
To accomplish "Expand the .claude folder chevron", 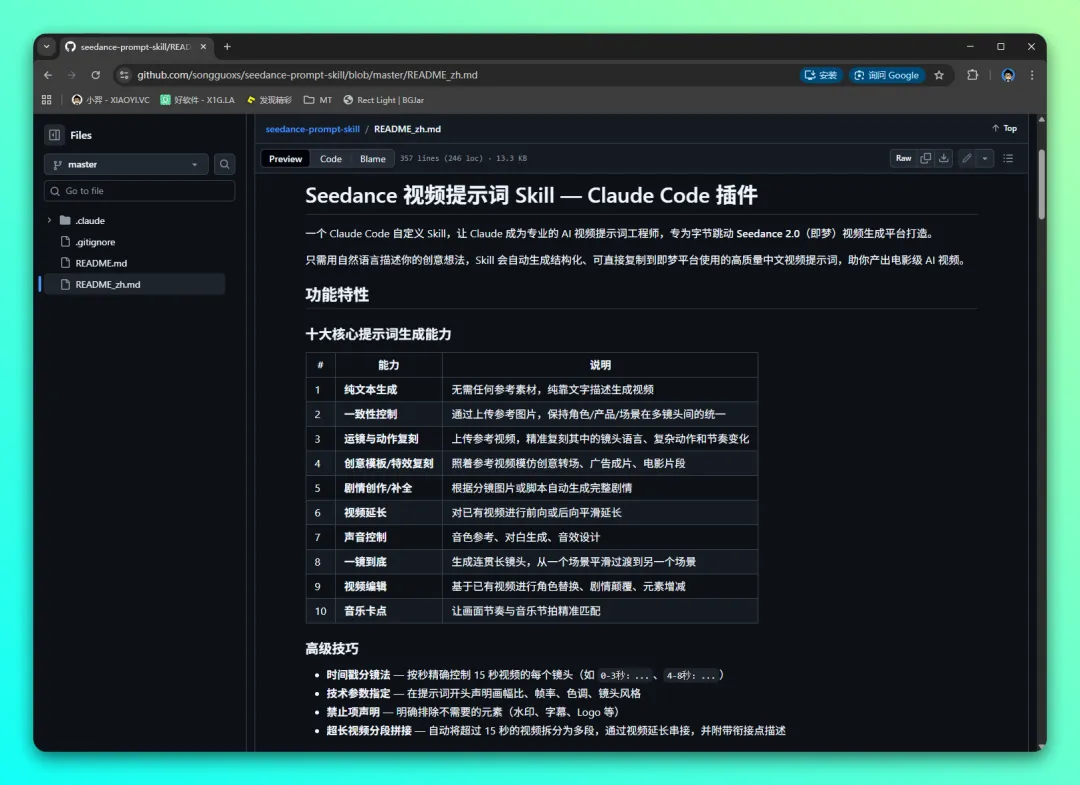I will click(49, 220).
